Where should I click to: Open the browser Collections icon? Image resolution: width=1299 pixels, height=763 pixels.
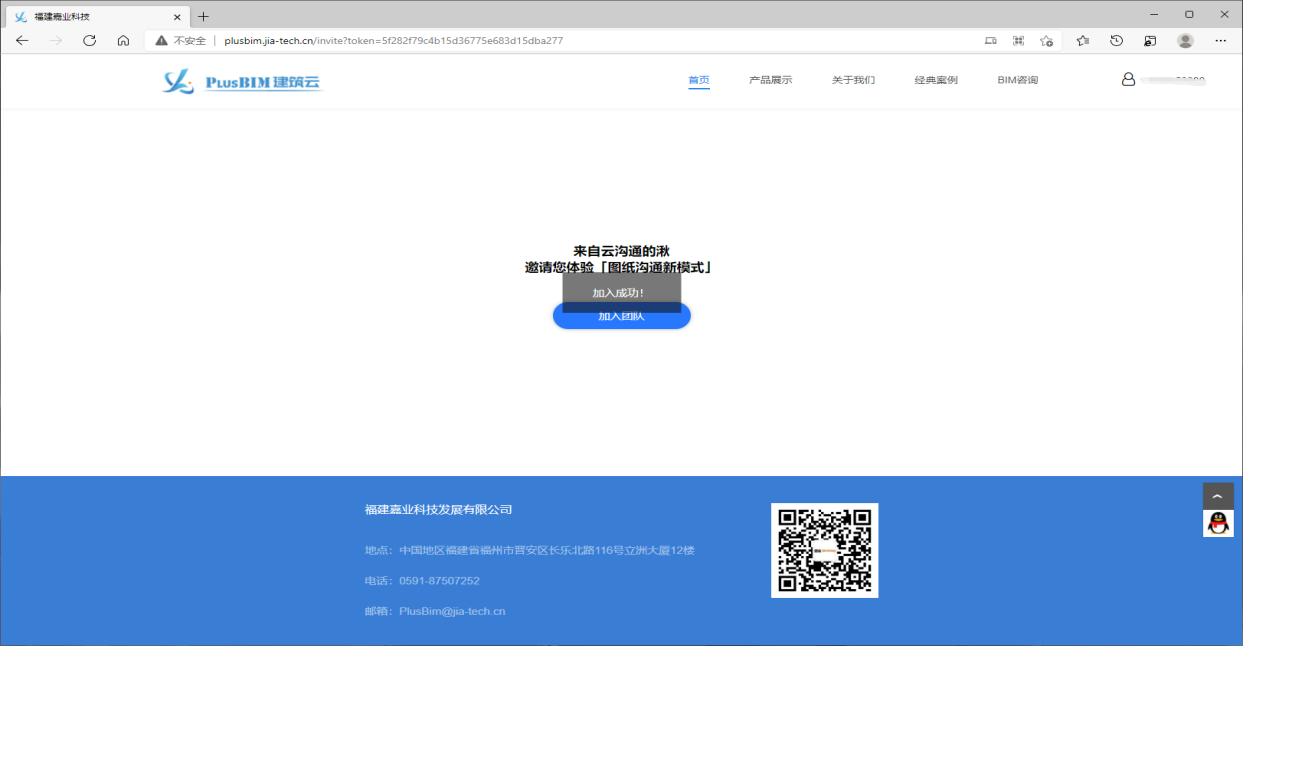(x=1150, y=41)
